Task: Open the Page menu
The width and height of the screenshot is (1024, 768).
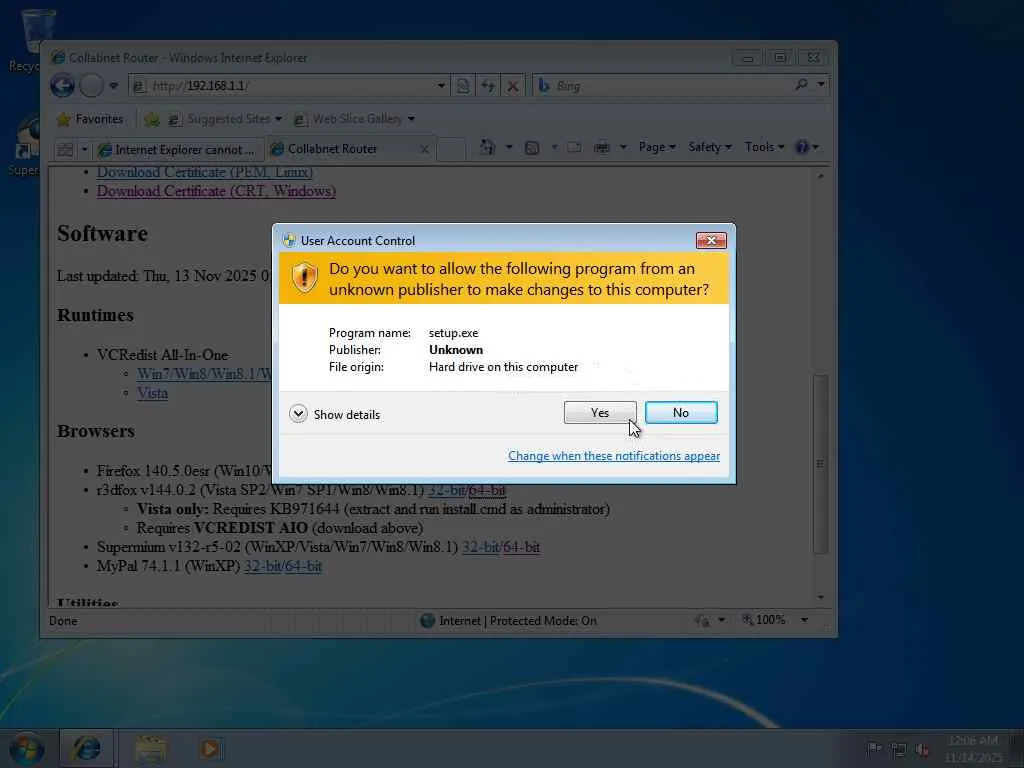Action: point(656,147)
